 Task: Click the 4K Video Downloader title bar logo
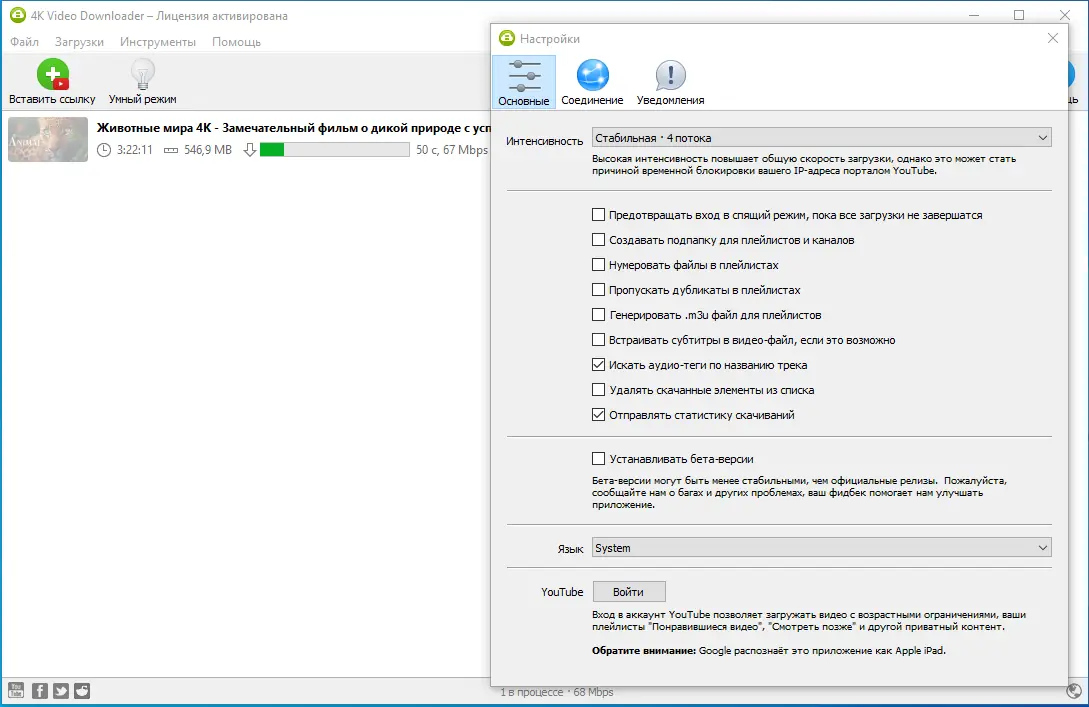tap(17, 15)
